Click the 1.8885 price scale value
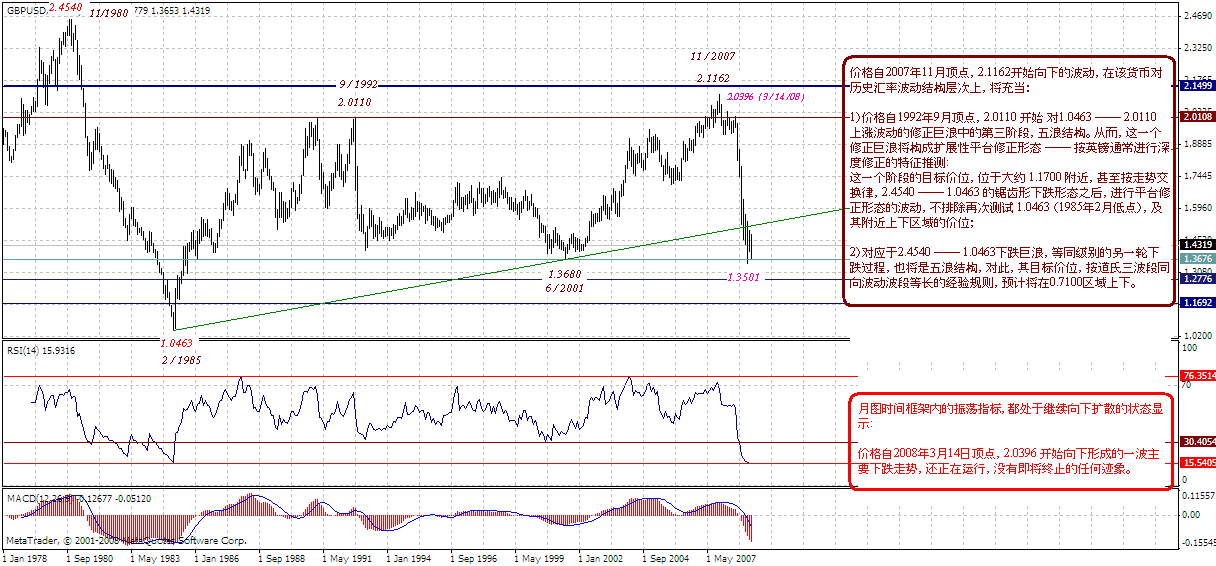1216x566 pixels. point(1197,144)
